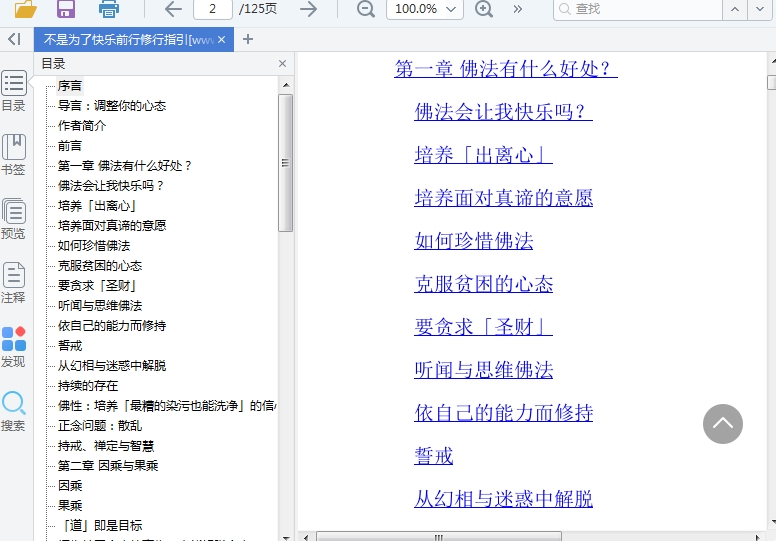The image size is (776, 541).
Task: Select 持戒、禅定与智慧 in the outline
Action: pos(106,446)
